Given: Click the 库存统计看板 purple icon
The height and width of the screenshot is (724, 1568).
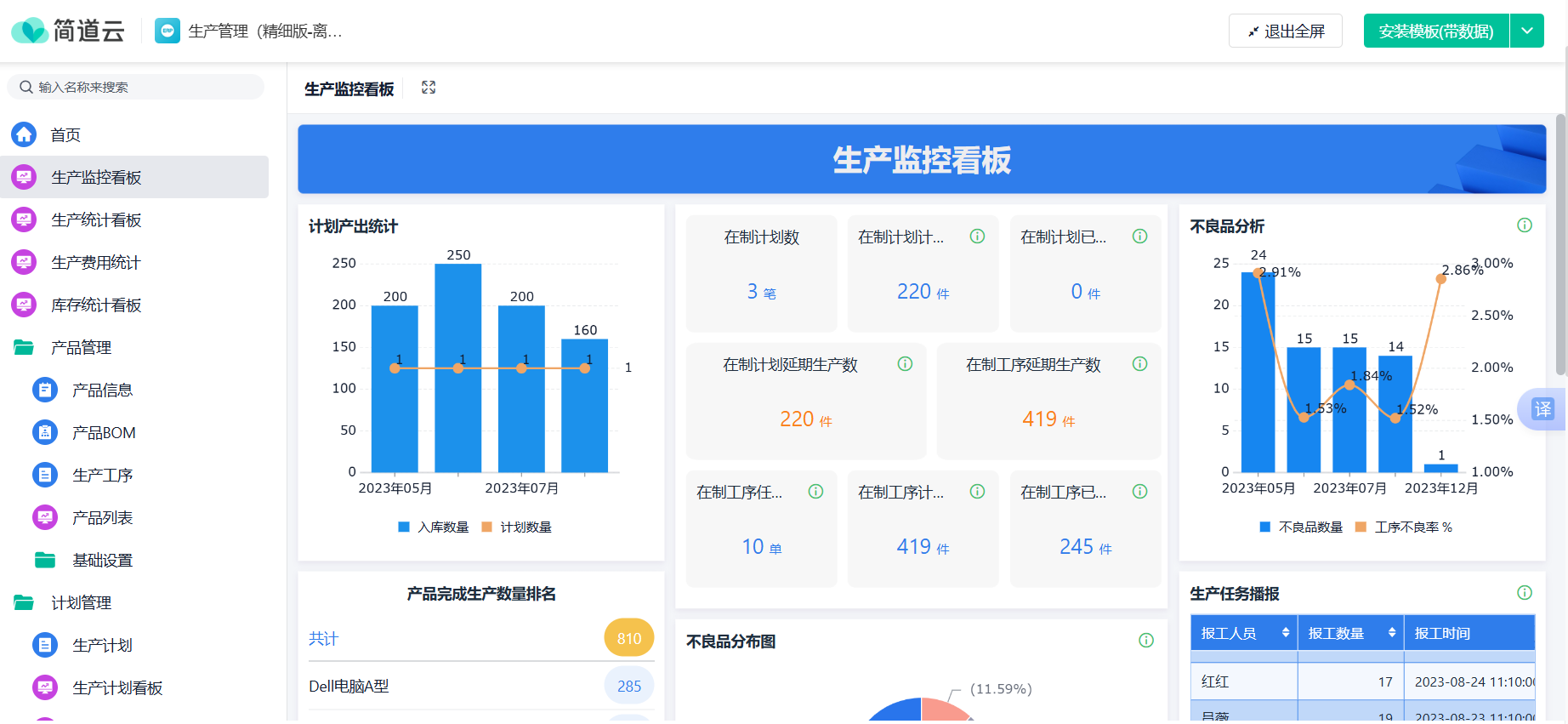Looking at the screenshot, I should [x=24, y=305].
